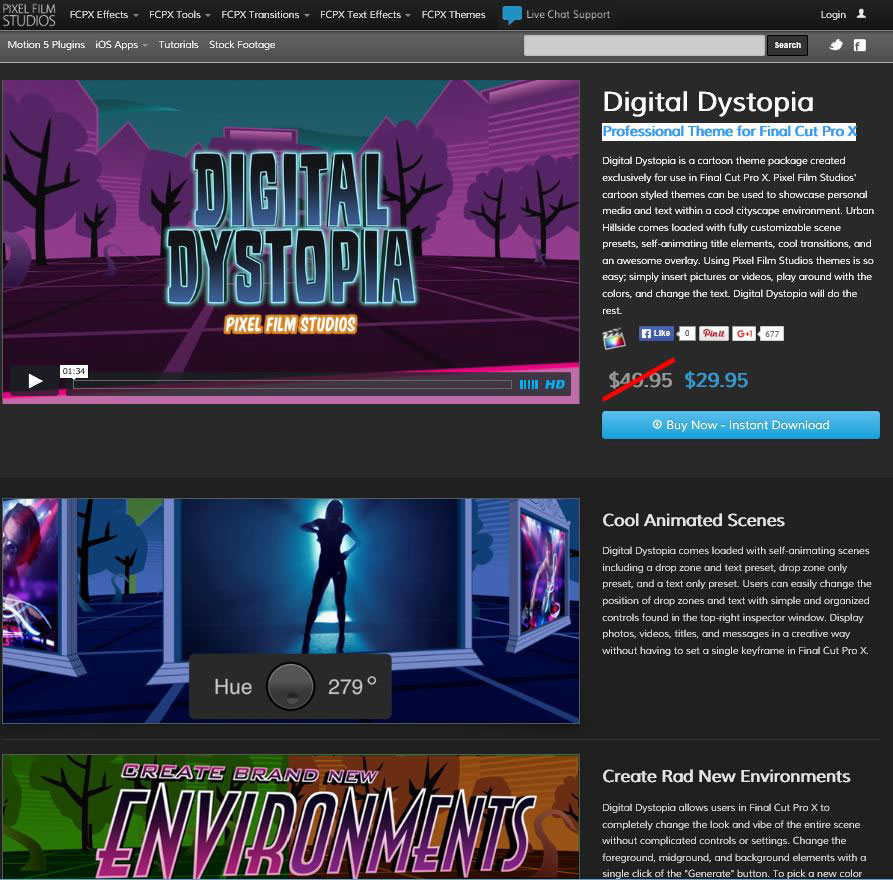Toggle HD quality on the video player
The height and width of the screenshot is (880, 893).
[555, 384]
